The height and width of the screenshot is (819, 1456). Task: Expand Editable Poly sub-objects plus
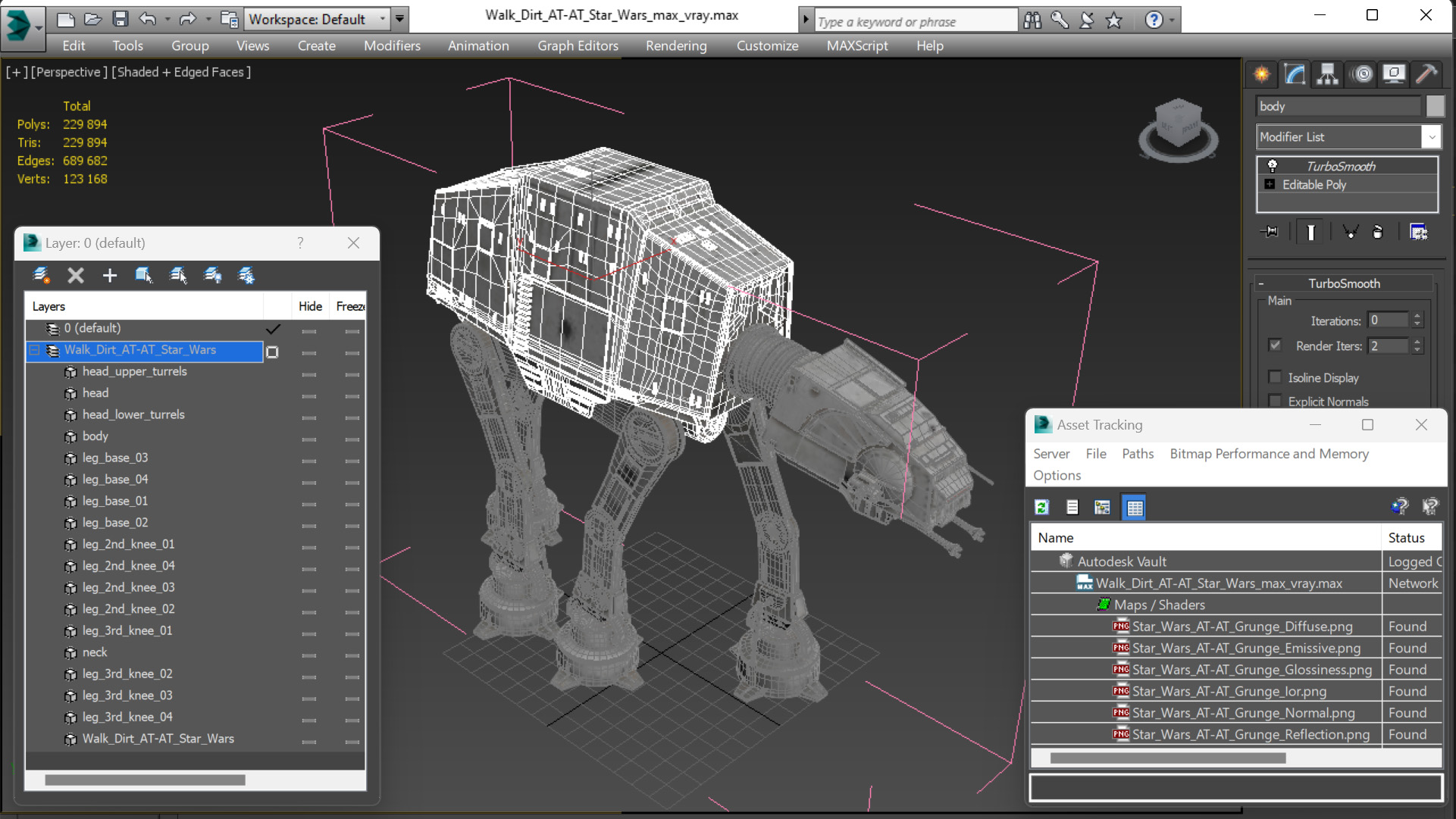[1270, 184]
